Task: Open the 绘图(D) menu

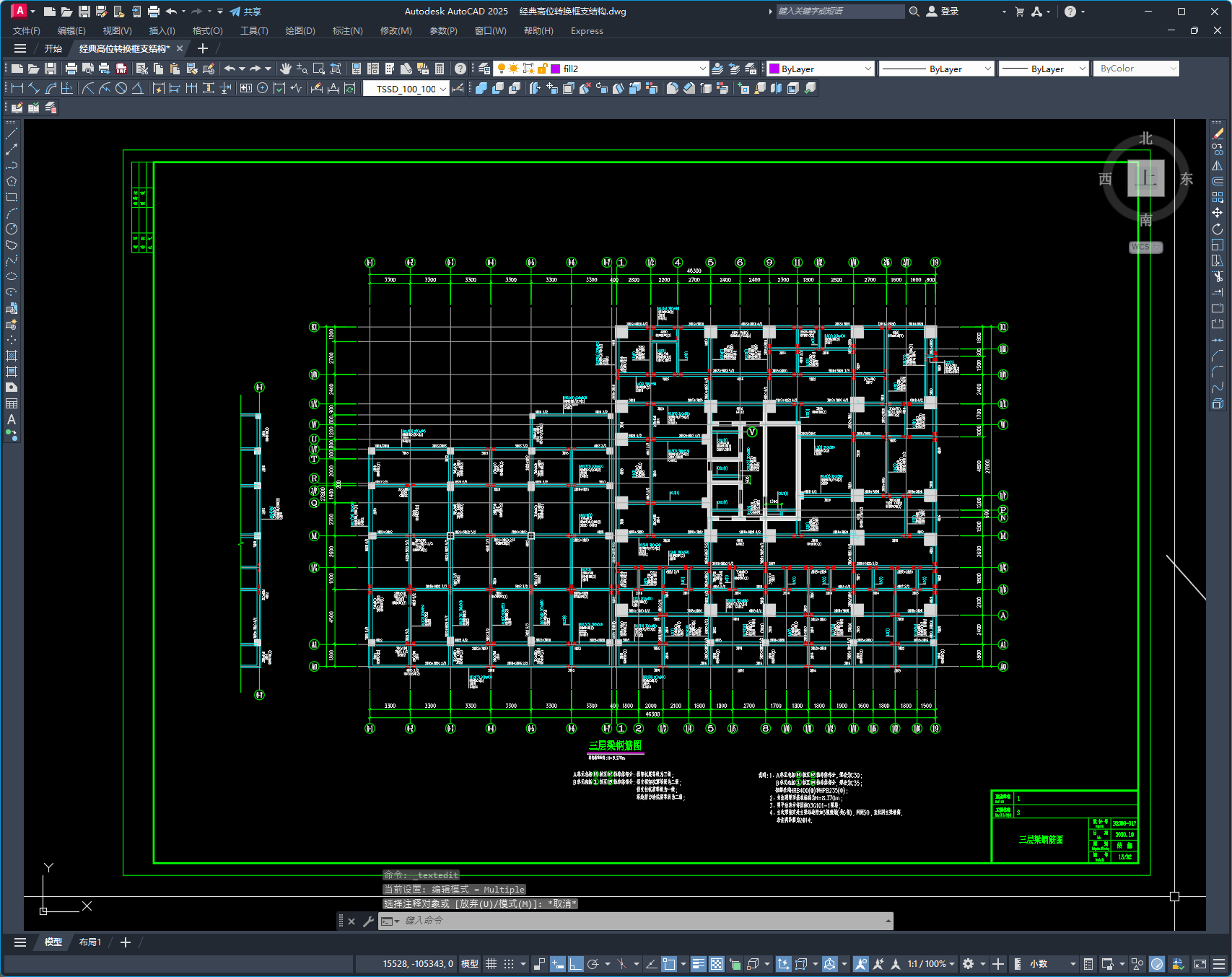Action: coord(300,31)
